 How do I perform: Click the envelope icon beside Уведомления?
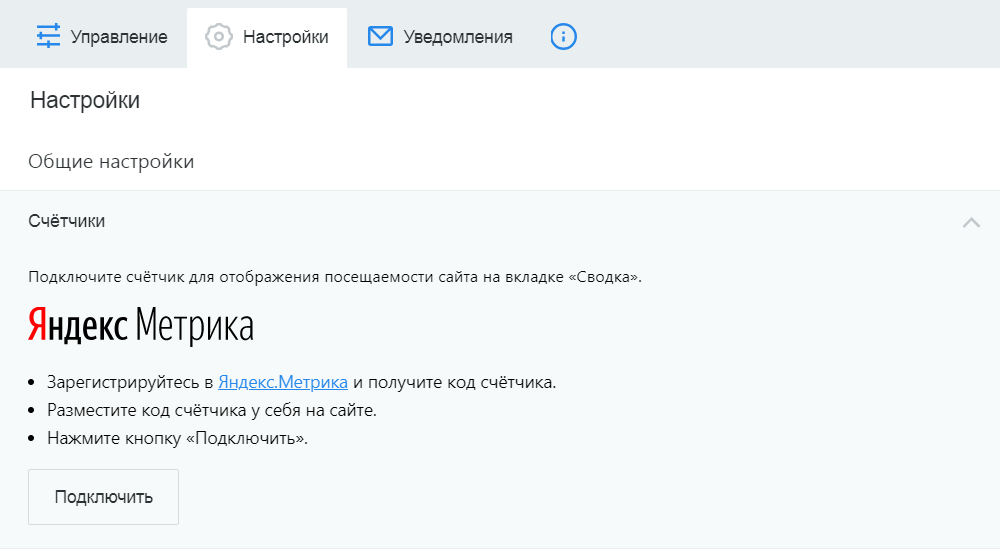(380, 36)
